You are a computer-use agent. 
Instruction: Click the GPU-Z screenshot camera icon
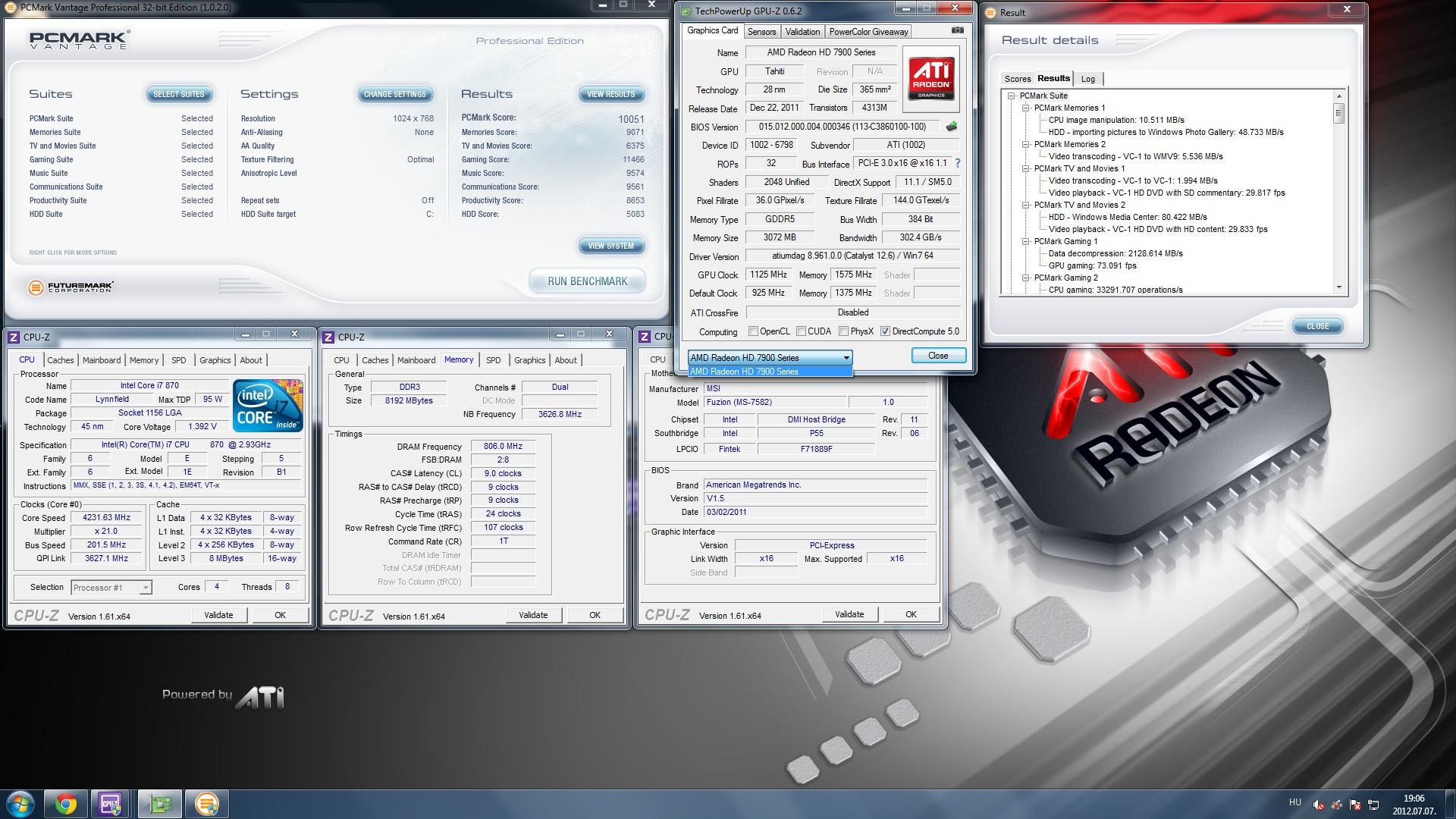click(x=958, y=31)
